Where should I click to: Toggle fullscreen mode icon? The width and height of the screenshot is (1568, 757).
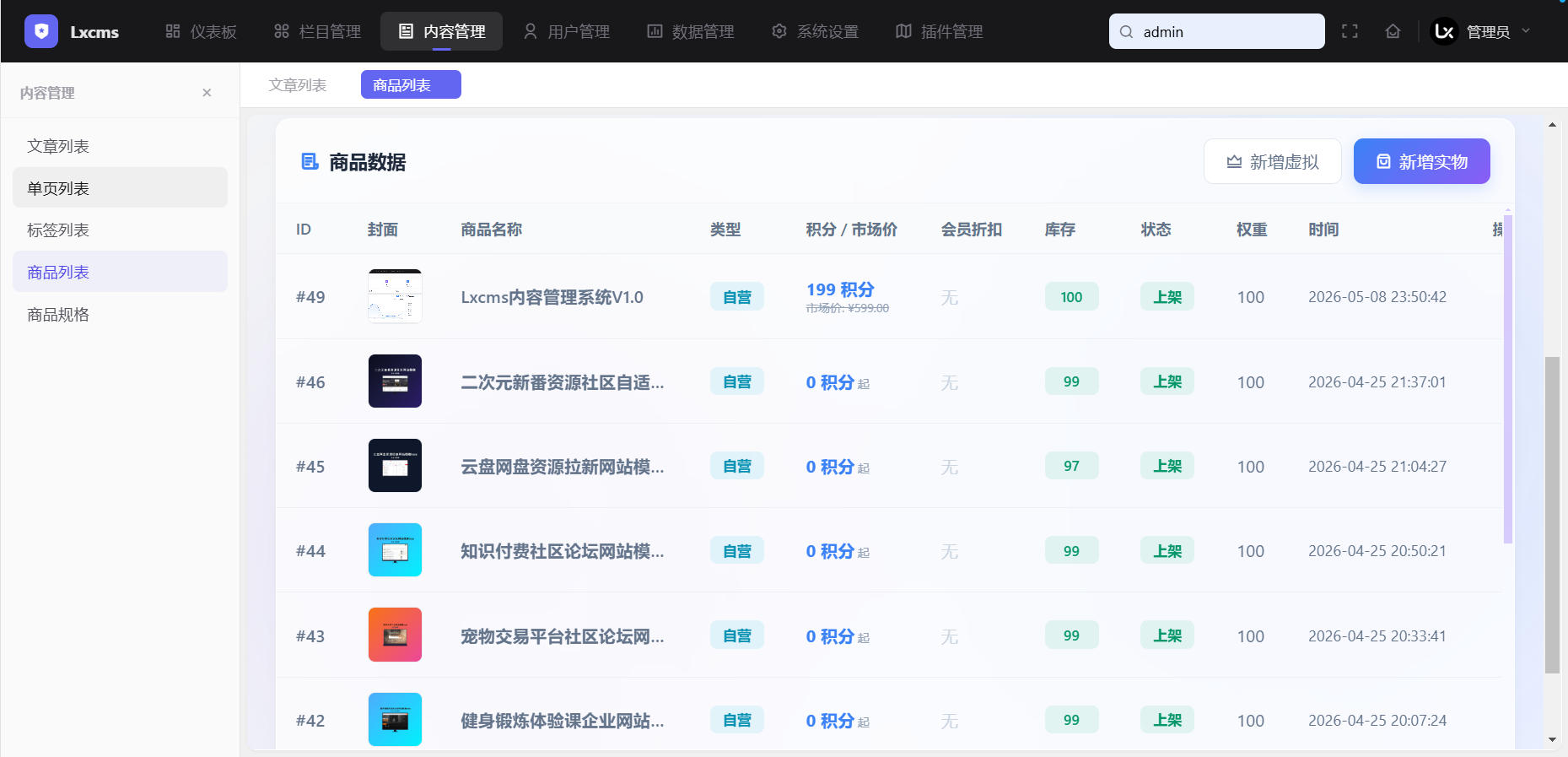click(1350, 31)
